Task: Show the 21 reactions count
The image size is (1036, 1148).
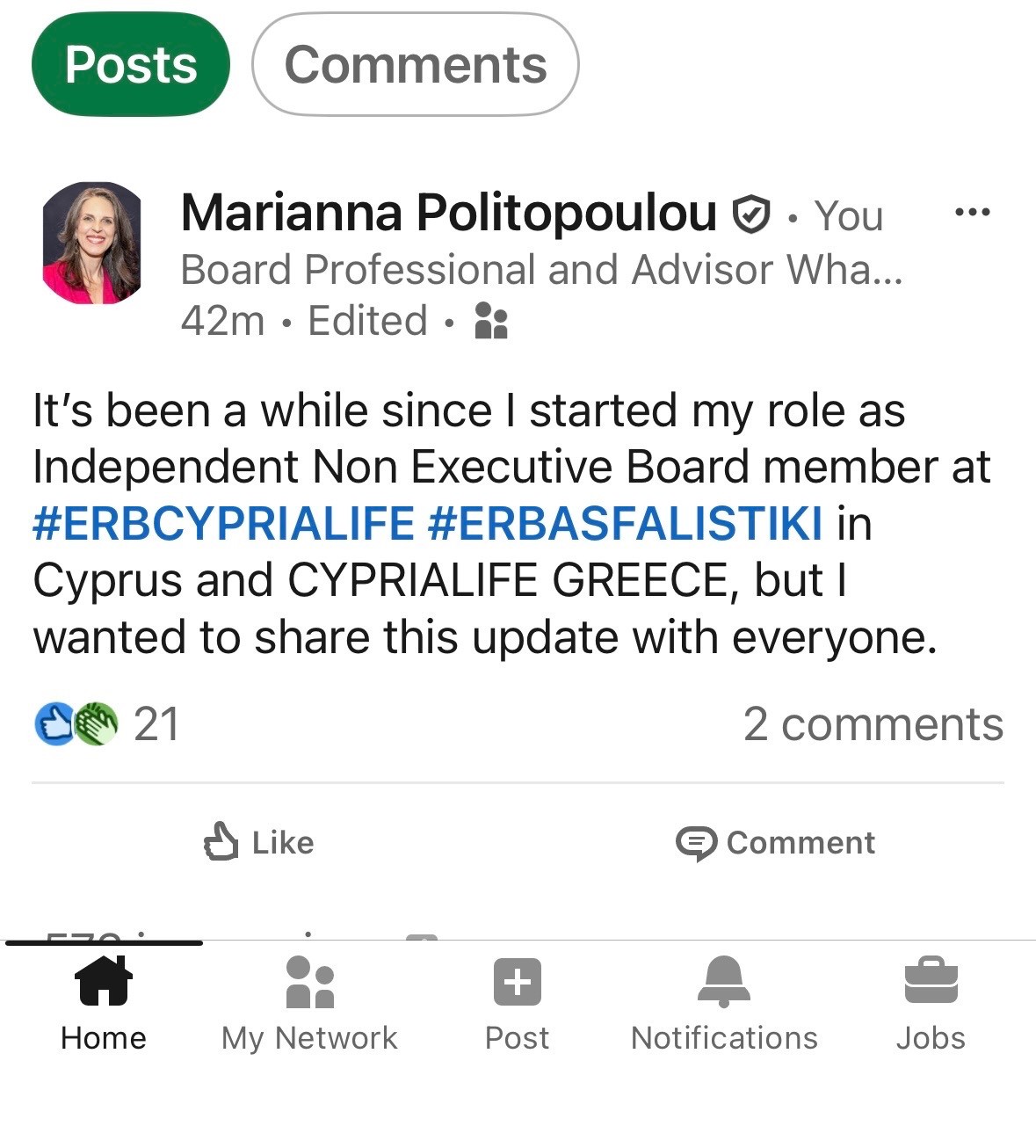Action: (156, 724)
